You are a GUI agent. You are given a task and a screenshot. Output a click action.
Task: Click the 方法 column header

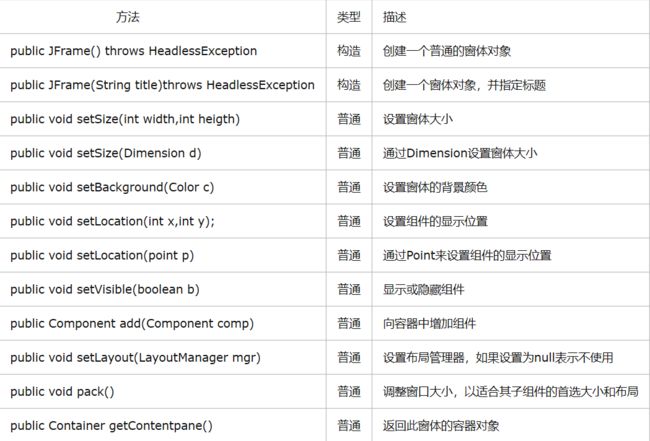tap(128, 17)
